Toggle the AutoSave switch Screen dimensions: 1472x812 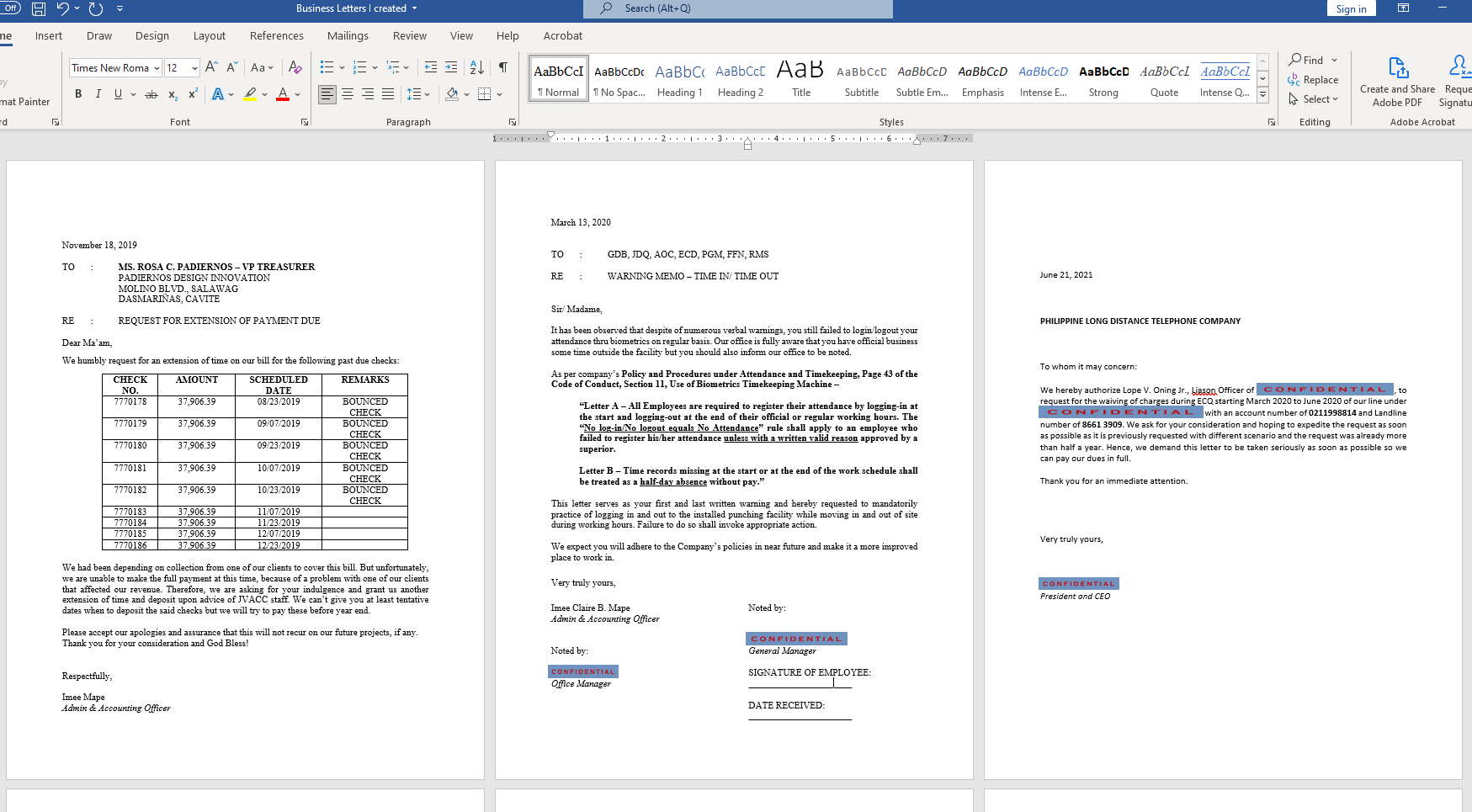[x=9, y=8]
